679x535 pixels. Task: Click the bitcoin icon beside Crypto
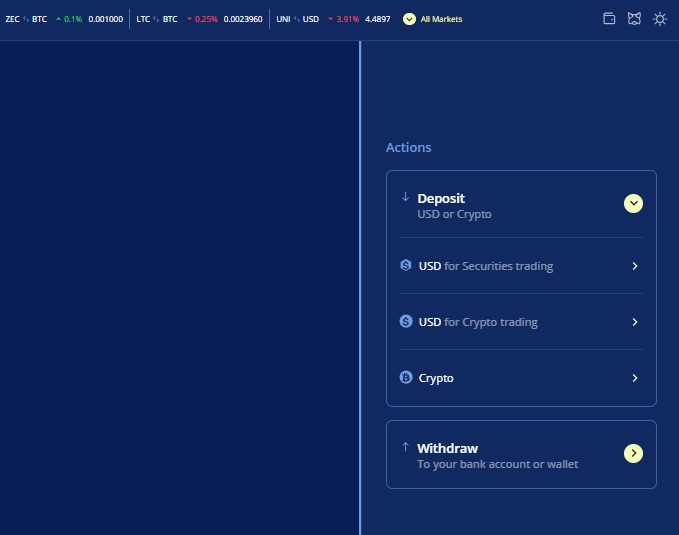[x=406, y=377]
